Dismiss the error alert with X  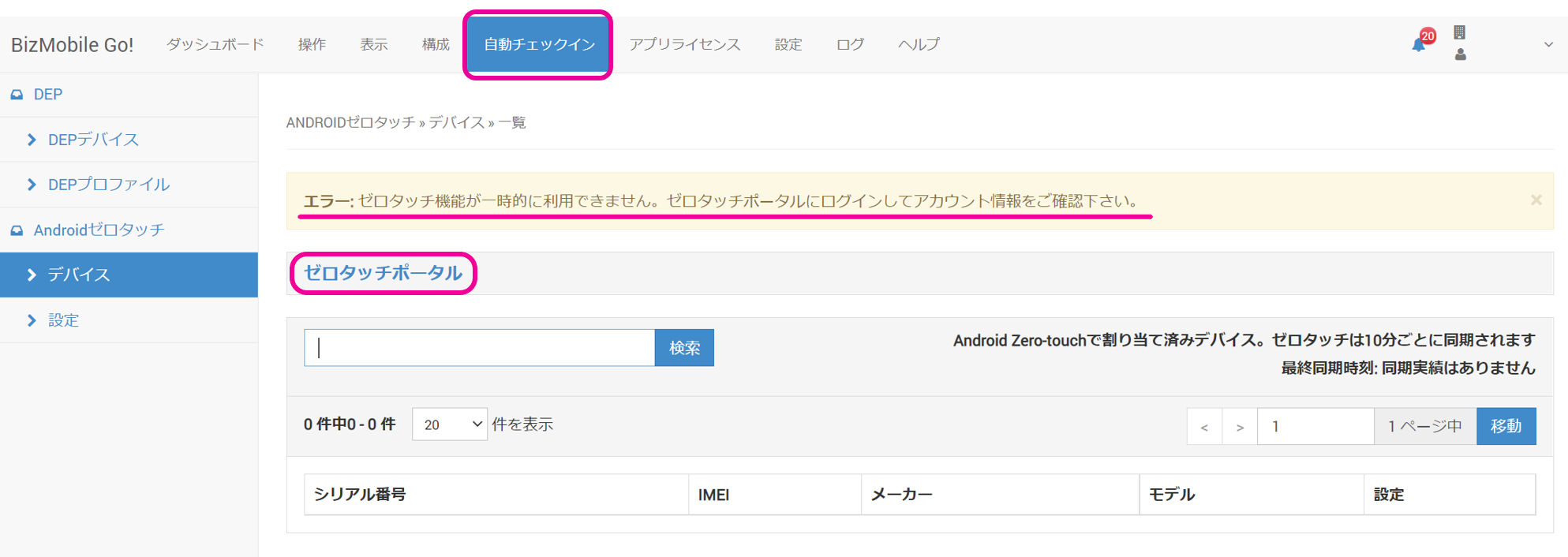(1536, 200)
